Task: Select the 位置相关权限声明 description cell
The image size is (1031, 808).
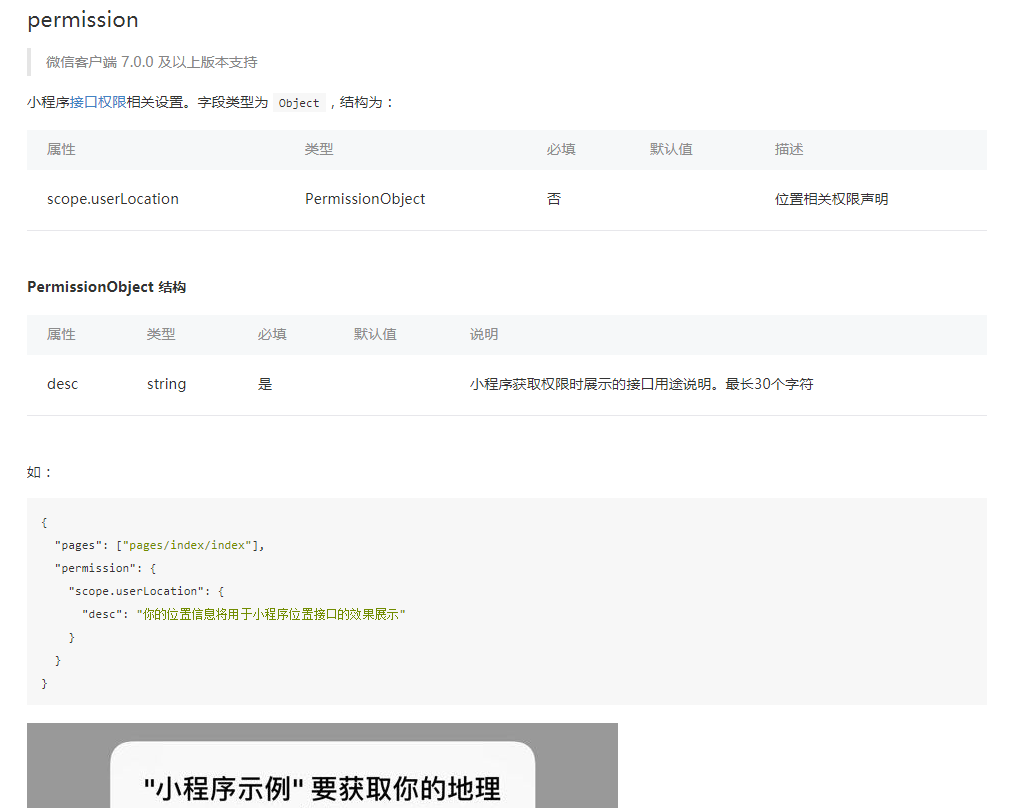Action: [831, 199]
